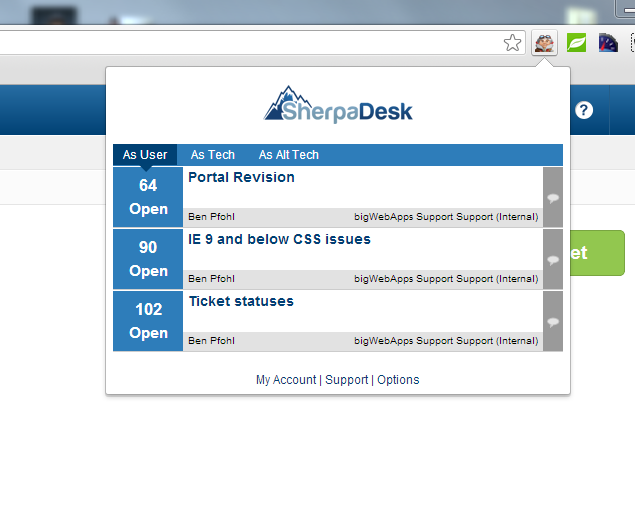Open comments for Ticket statuses ticket
This screenshot has height=505, width=635.
553,322
